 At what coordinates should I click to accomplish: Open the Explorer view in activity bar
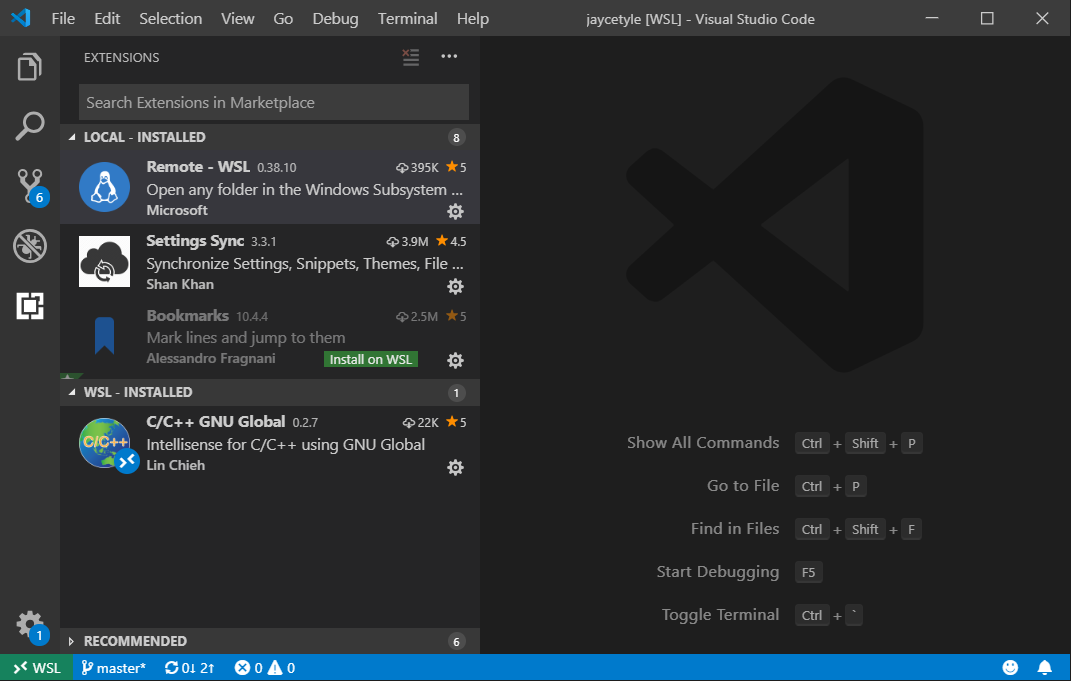coord(29,66)
